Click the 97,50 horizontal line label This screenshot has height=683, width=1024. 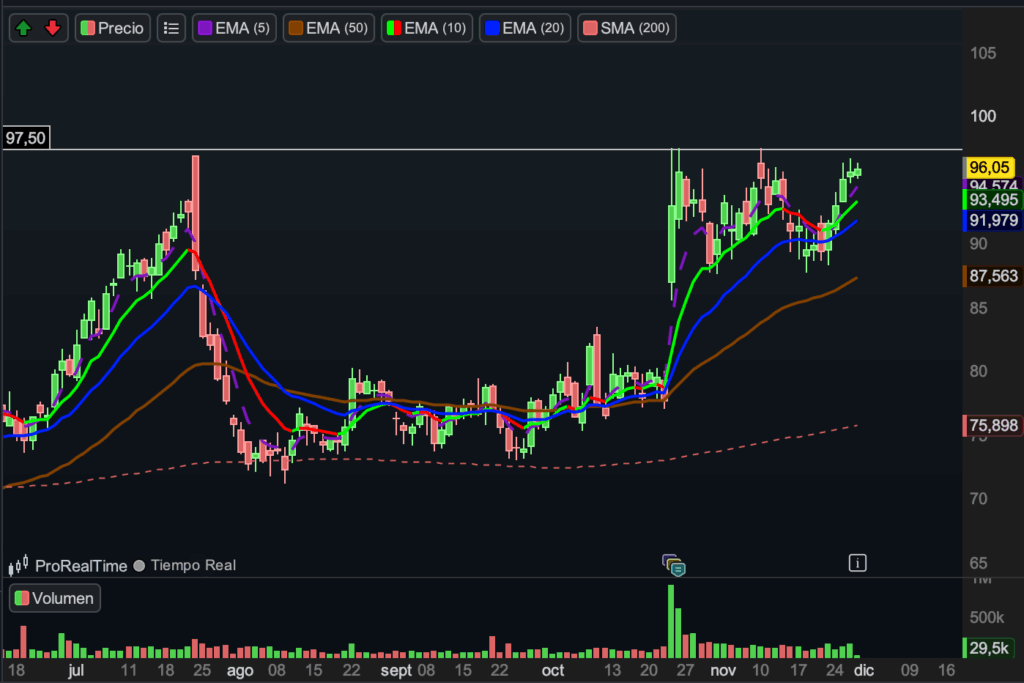click(26, 138)
